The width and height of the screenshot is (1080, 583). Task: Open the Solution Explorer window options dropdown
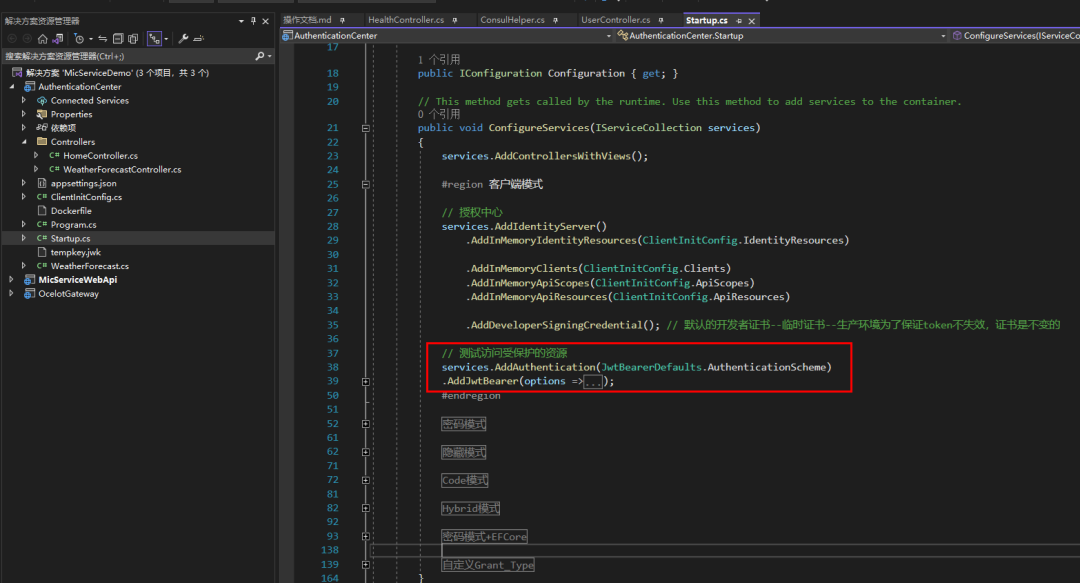[241, 21]
